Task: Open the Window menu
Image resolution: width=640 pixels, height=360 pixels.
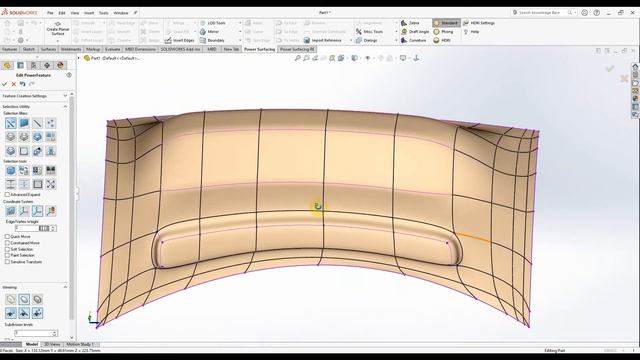Action: coord(121,13)
